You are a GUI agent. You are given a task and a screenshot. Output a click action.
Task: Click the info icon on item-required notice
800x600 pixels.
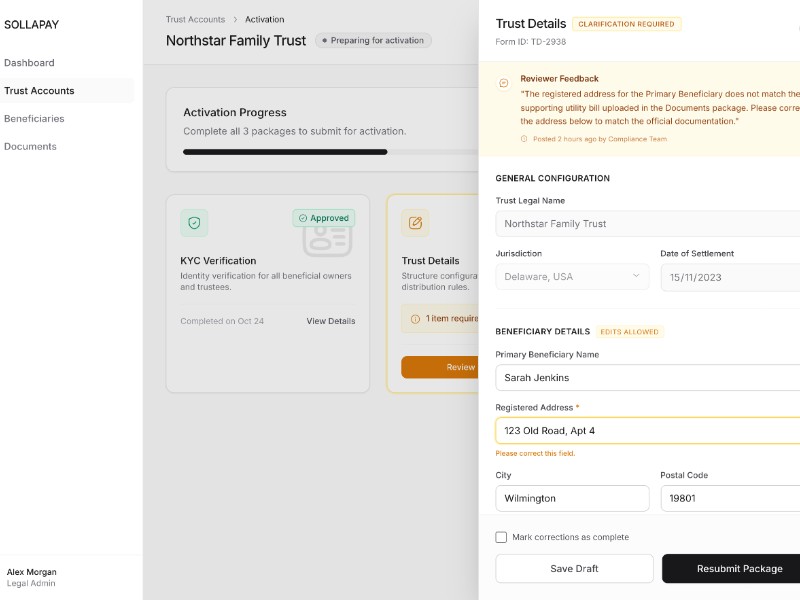coord(415,319)
